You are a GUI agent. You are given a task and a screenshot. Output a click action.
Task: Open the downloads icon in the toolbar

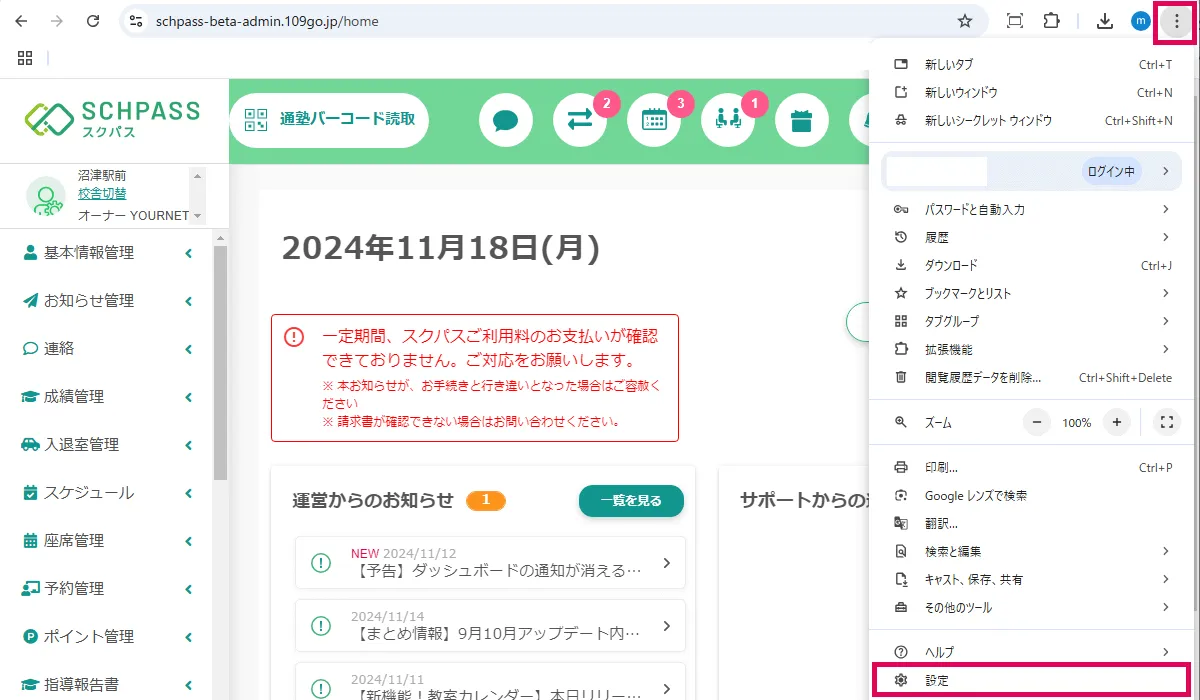tap(1105, 21)
